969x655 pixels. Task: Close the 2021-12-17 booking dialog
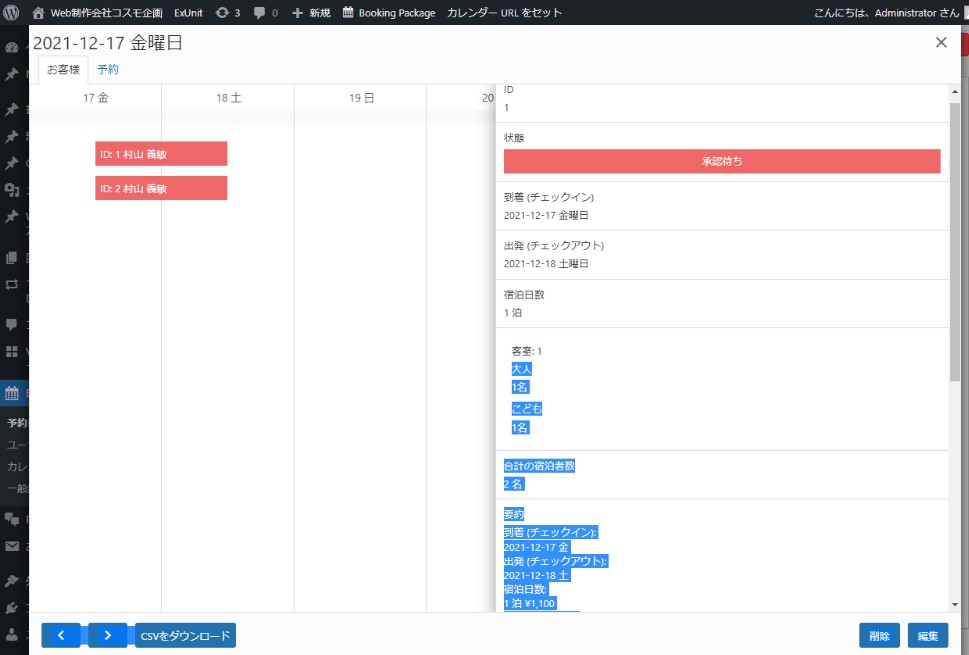pos(940,42)
